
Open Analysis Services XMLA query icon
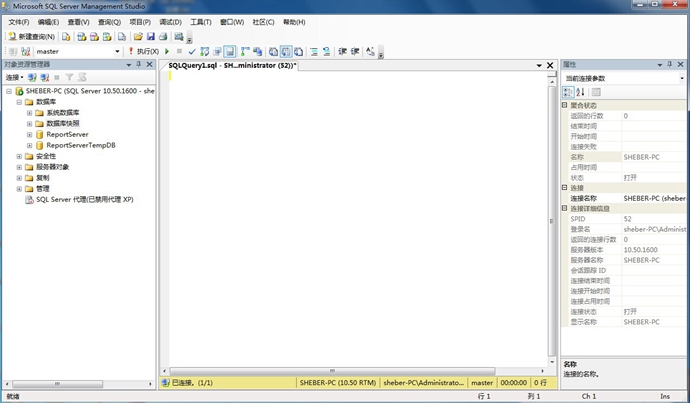[107, 37]
